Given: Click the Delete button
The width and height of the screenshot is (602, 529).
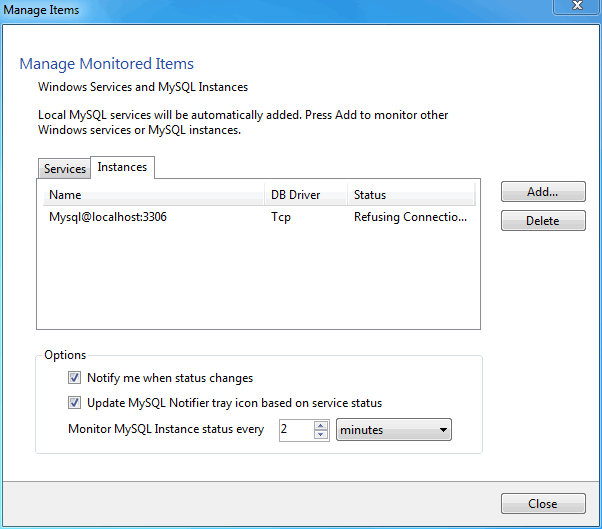Looking at the screenshot, I should [543, 221].
